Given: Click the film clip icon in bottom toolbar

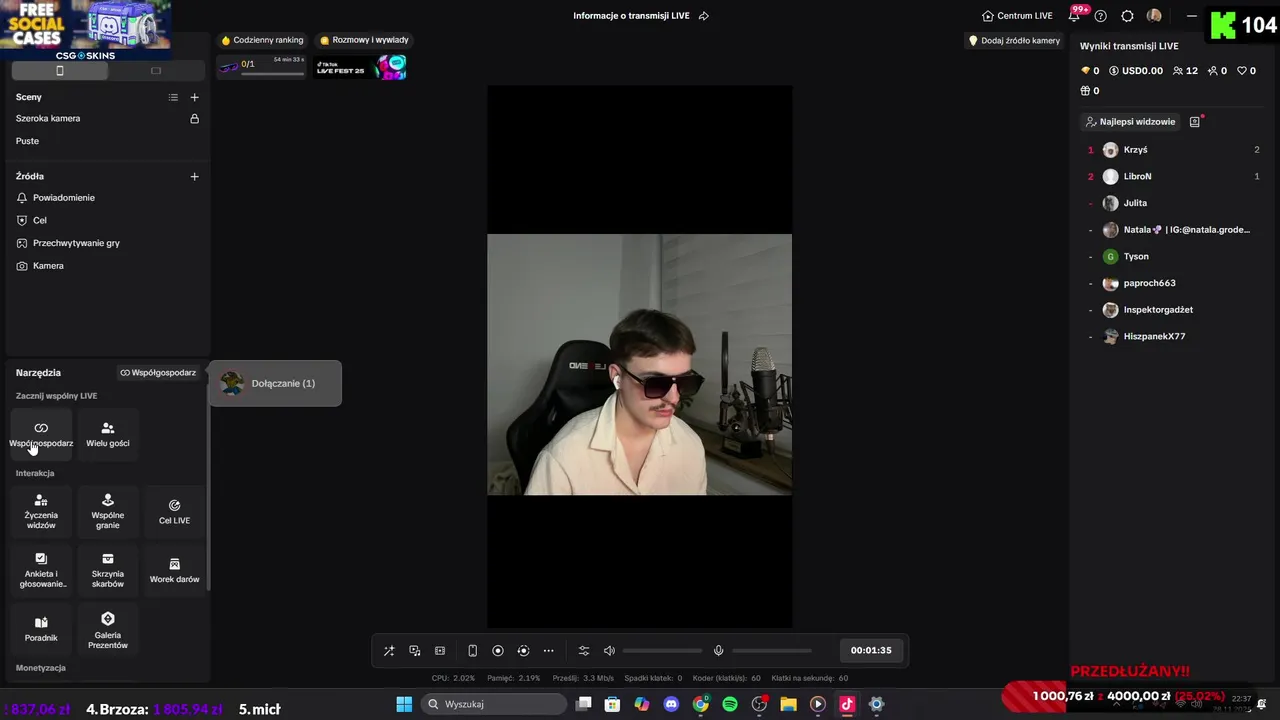Looking at the screenshot, I should click(440, 651).
